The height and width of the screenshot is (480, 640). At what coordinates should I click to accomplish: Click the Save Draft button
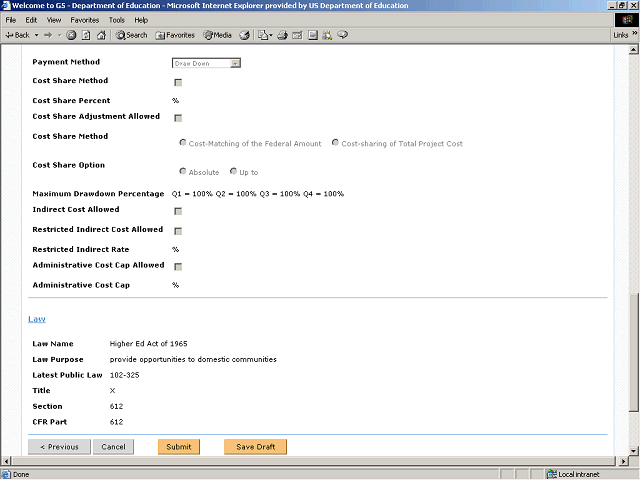pos(256,447)
